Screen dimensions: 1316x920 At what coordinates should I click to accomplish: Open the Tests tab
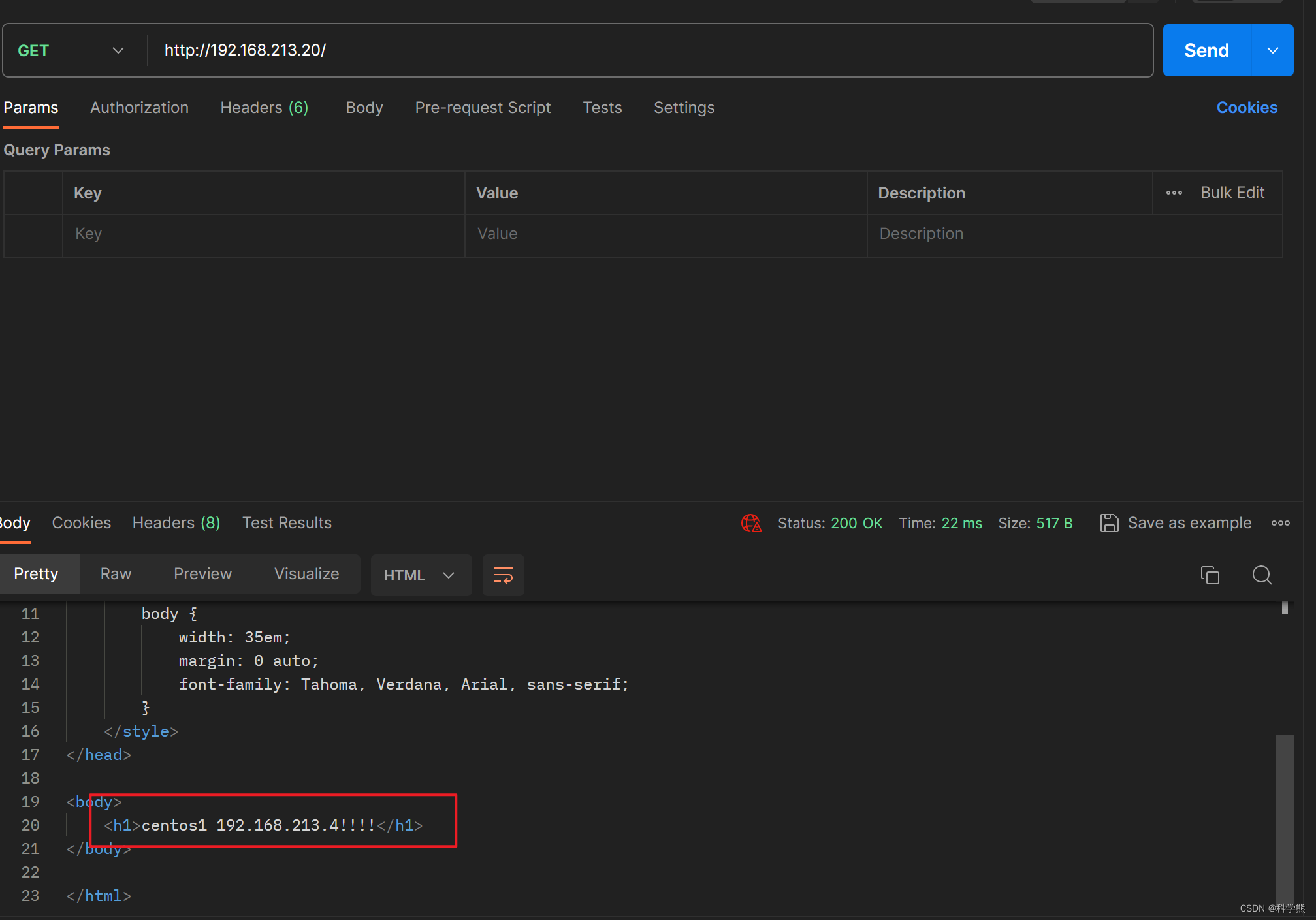pyautogui.click(x=602, y=108)
